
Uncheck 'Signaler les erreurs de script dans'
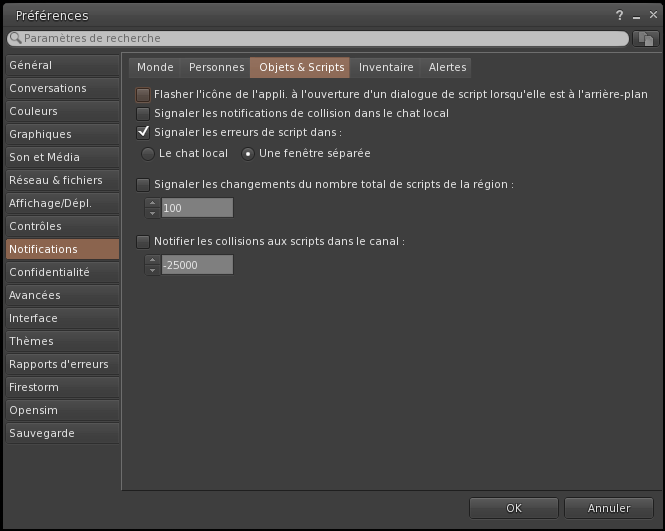point(143,132)
